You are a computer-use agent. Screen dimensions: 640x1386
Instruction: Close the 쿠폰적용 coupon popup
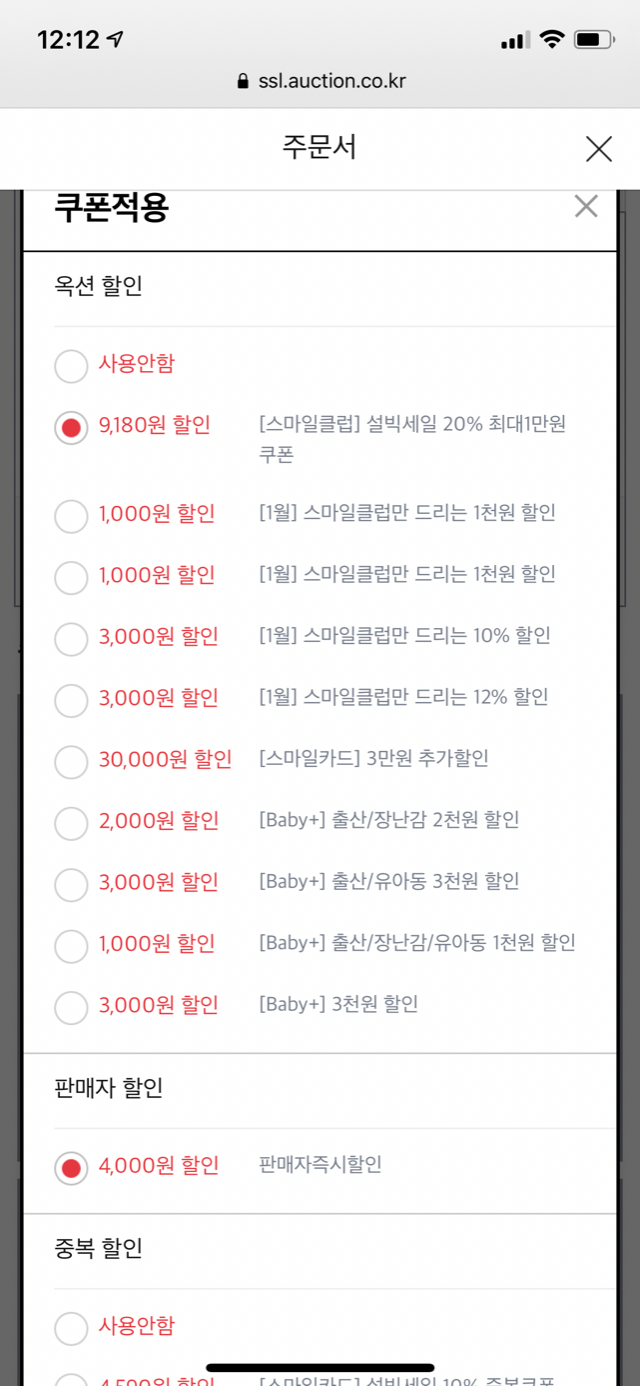pos(586,207)
